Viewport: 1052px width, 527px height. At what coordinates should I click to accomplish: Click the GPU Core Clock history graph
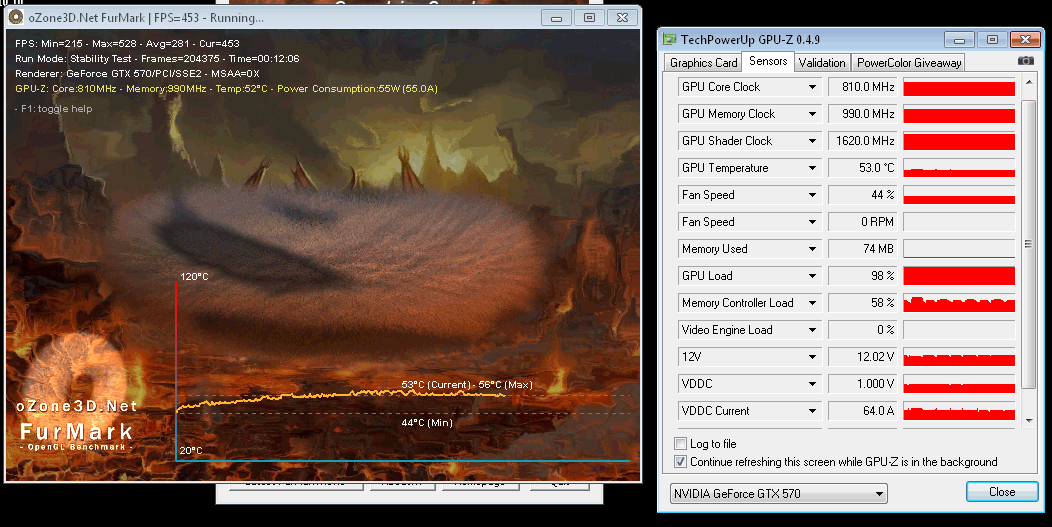coord(959,87)
